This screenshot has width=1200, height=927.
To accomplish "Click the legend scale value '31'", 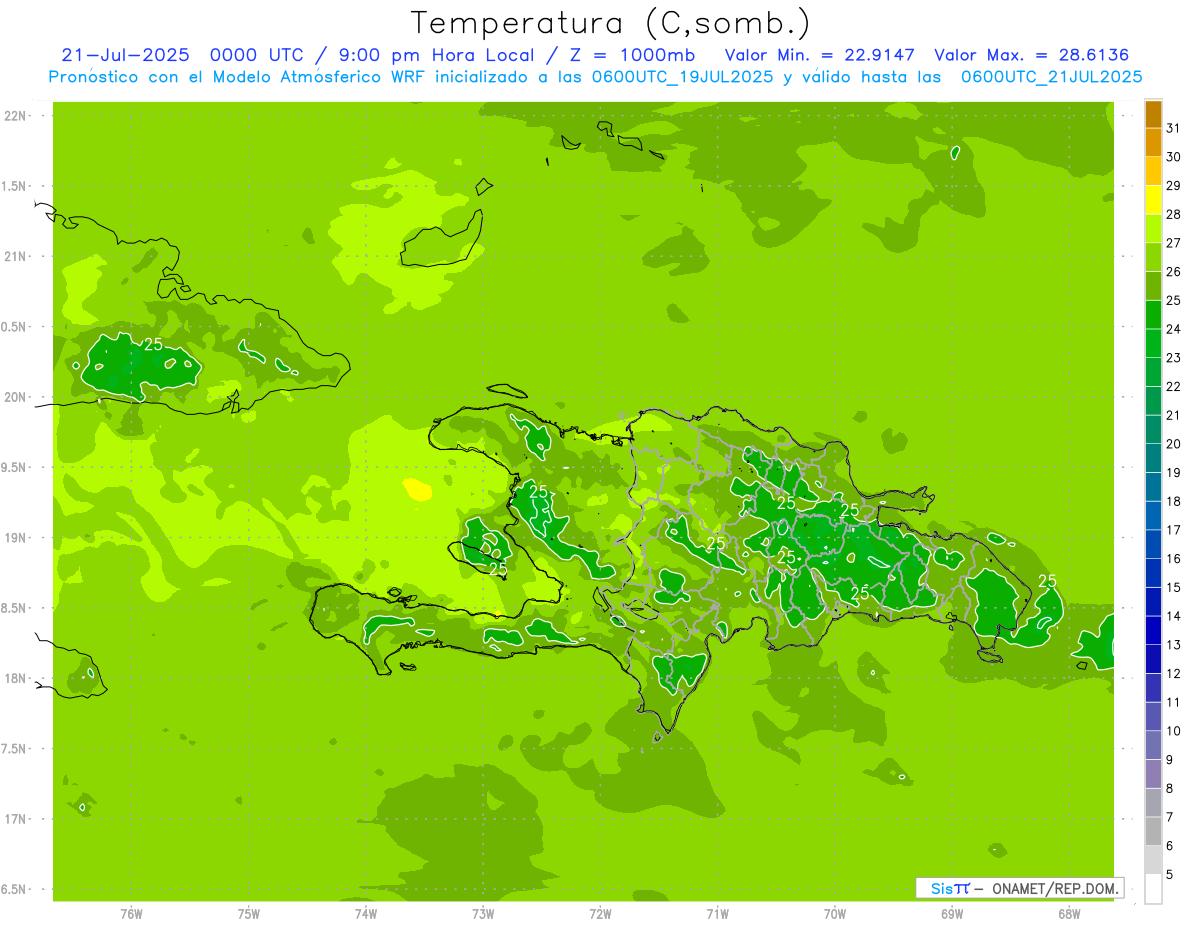I will tap(1174, 128).
